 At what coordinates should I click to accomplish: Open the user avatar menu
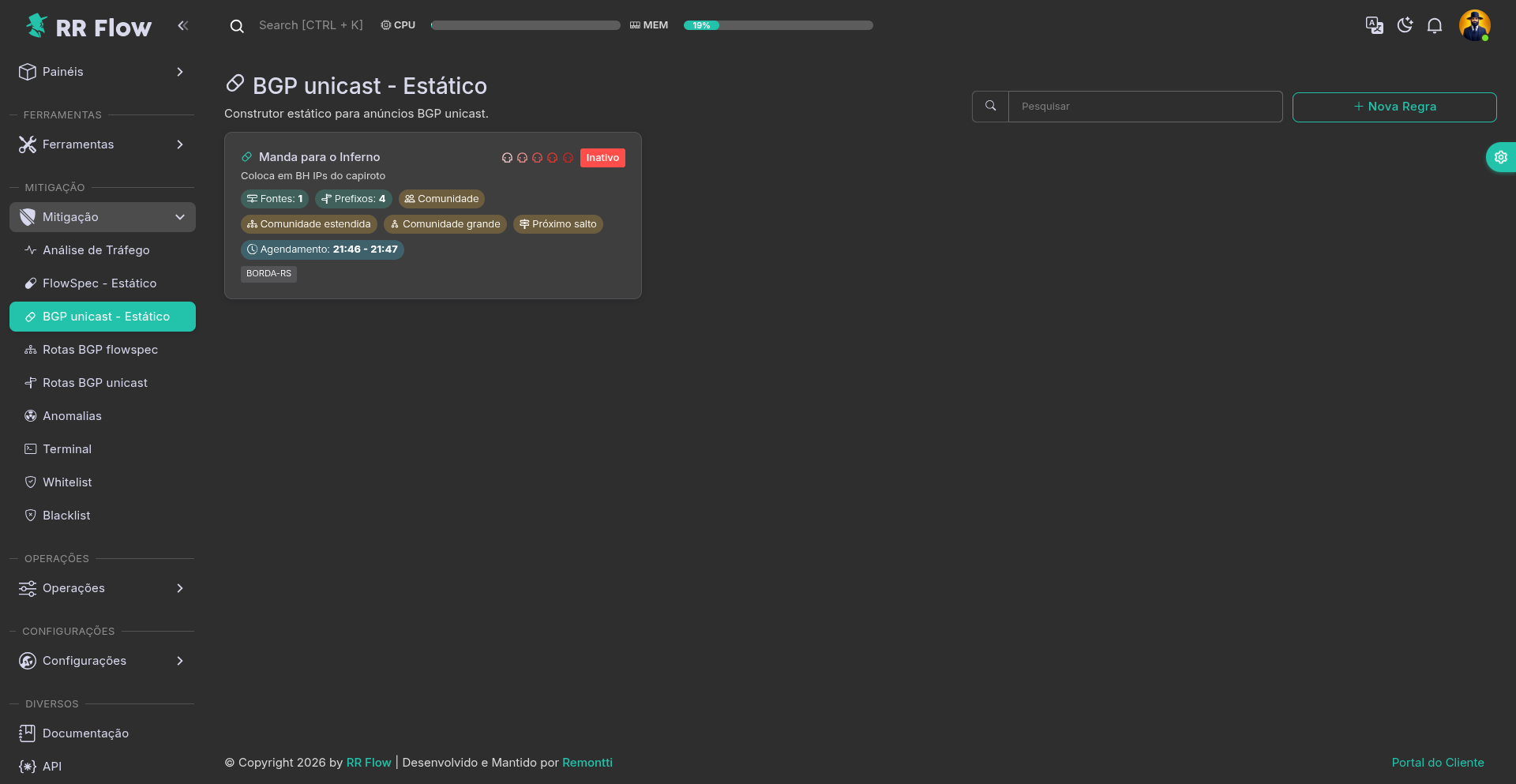[1474, 25]
